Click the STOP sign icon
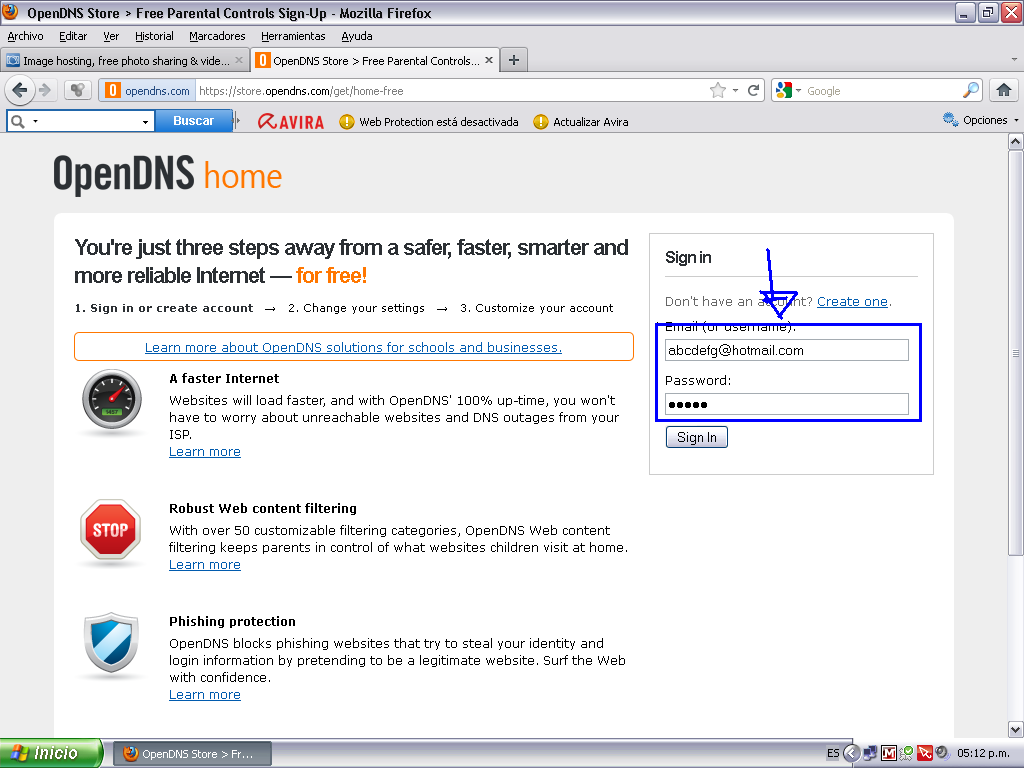The image size is (1024, 768). 110,530
